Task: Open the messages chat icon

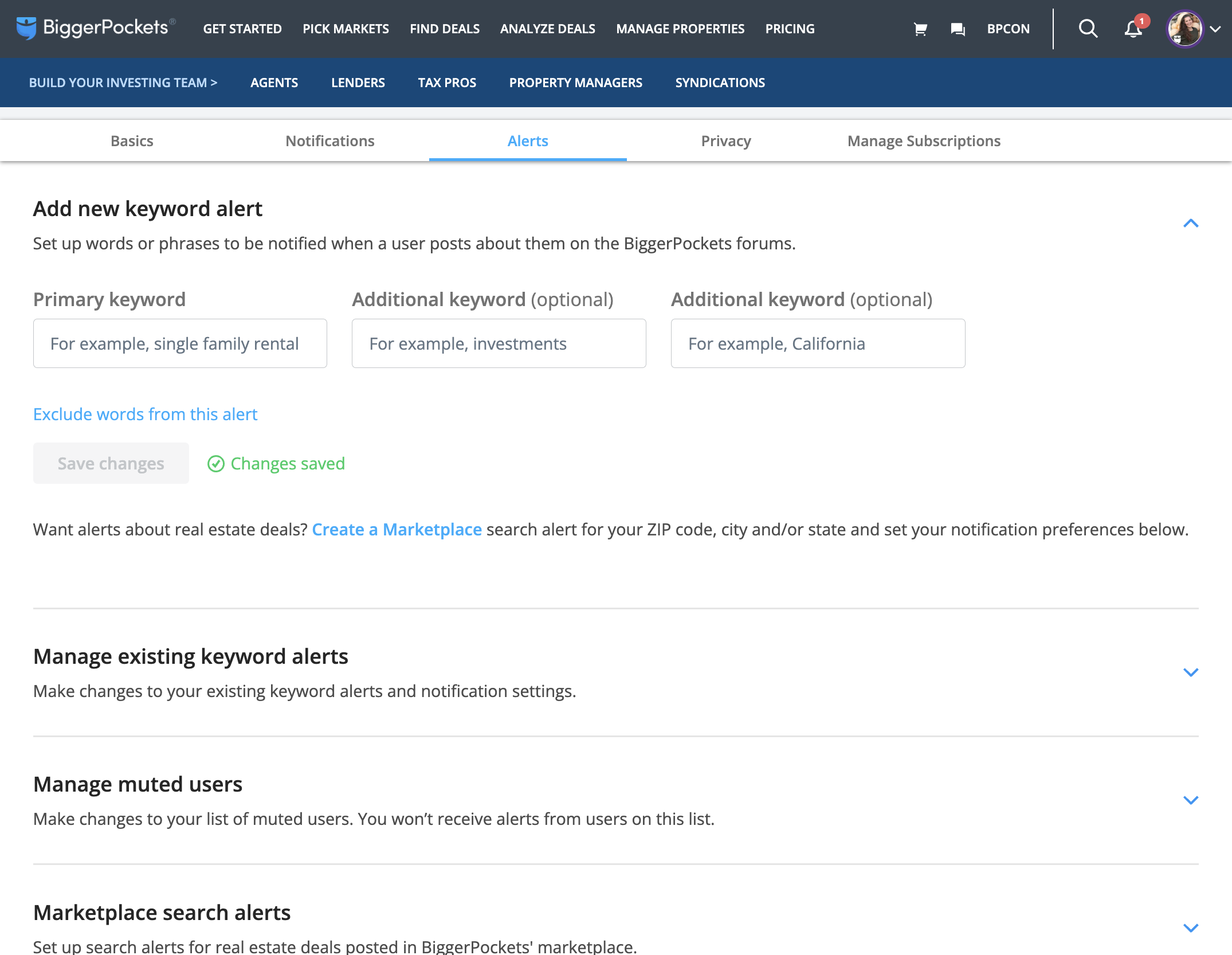Action: tap(958, 29)
